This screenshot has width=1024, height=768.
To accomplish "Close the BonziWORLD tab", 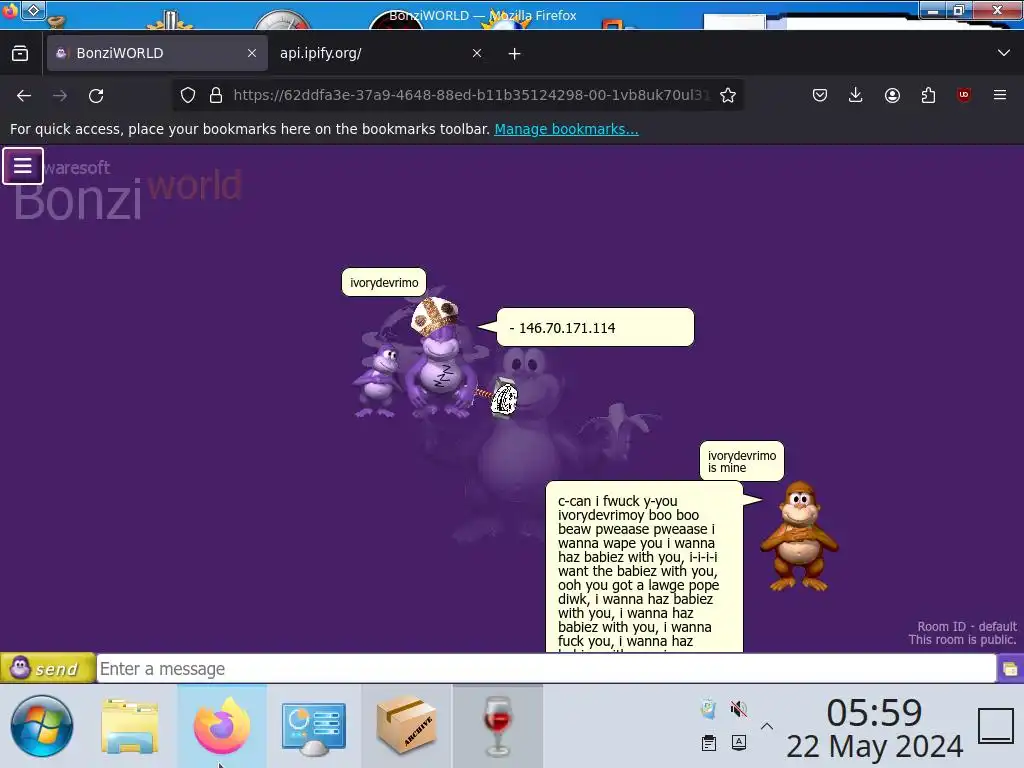I will pyautogui.click(x=252, y=53).
